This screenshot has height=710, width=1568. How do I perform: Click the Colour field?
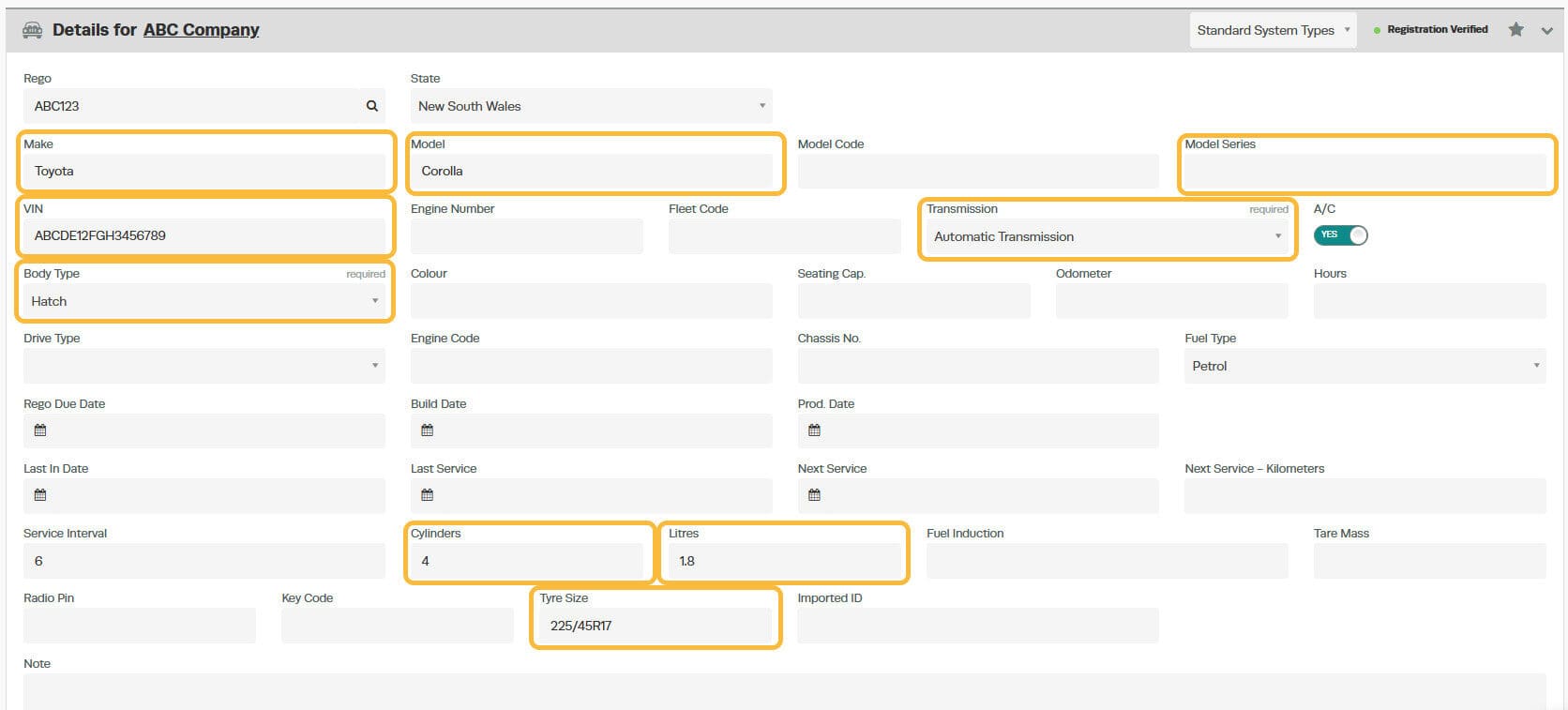591,301
